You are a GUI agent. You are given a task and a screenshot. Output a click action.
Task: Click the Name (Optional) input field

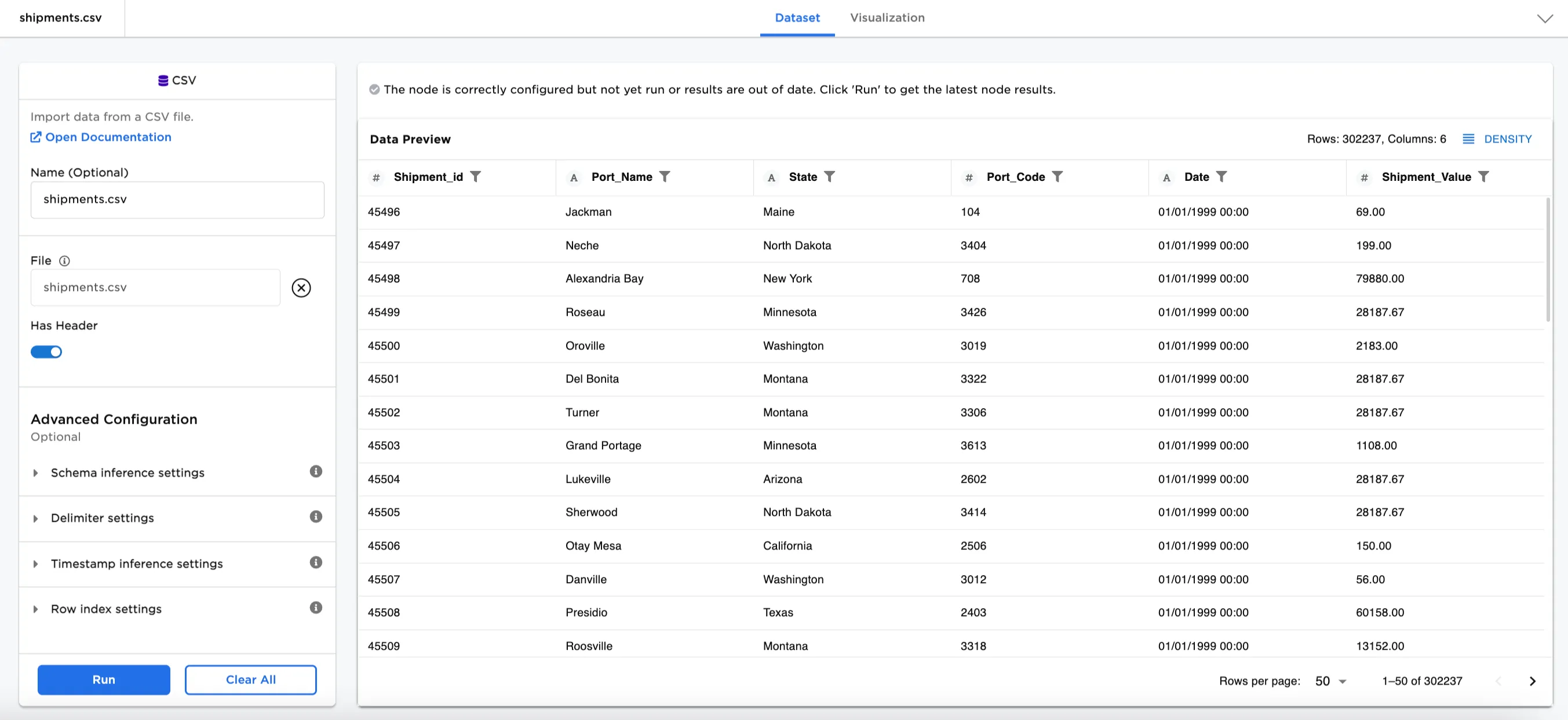[177, 200]
